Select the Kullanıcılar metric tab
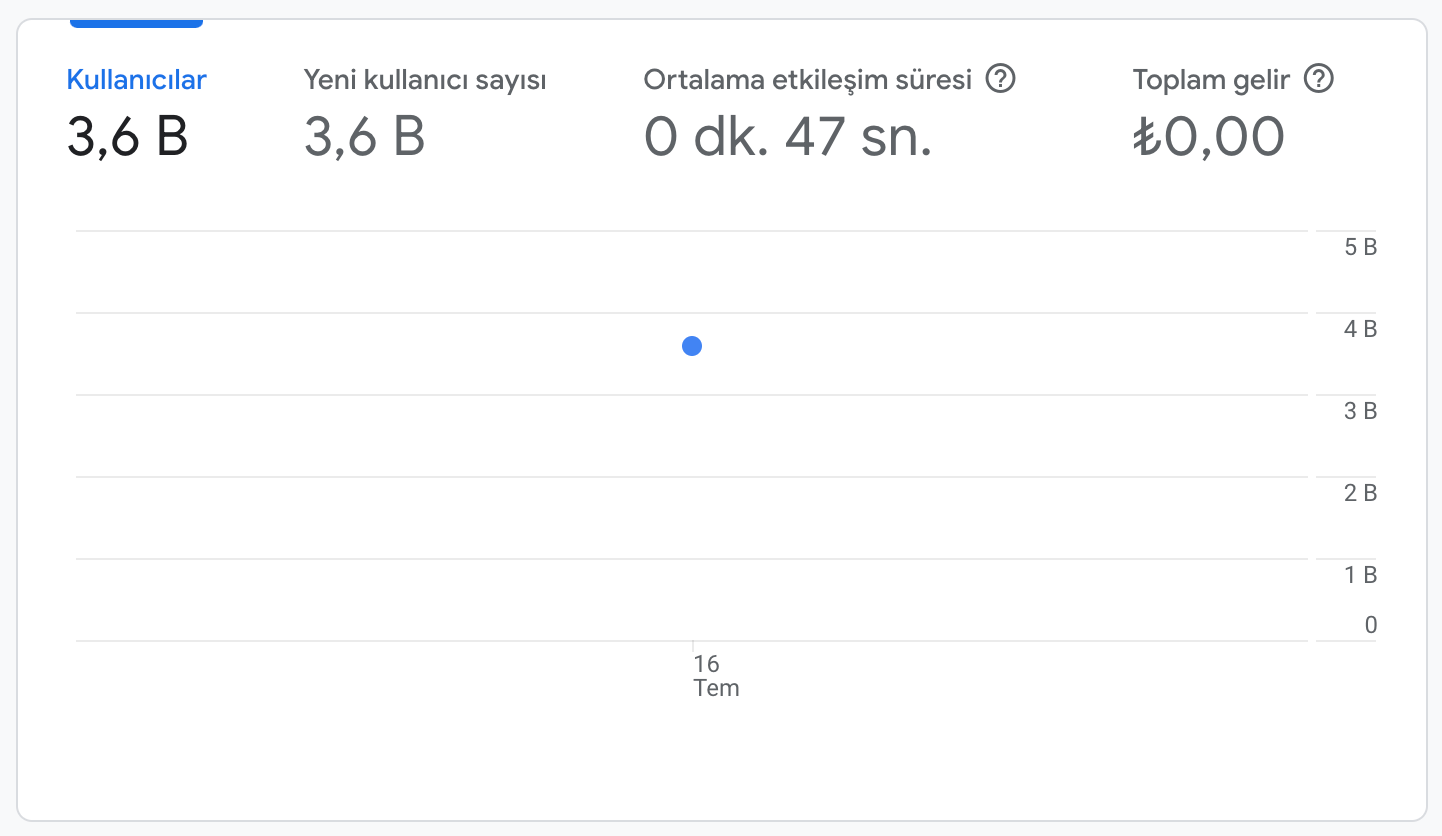Screen dimensions: 1442x836 tap(137, 80)
